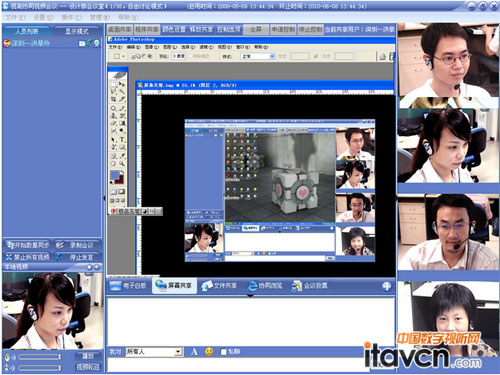Select the Text tool in Photoshop toolbox

pos(122,139)
